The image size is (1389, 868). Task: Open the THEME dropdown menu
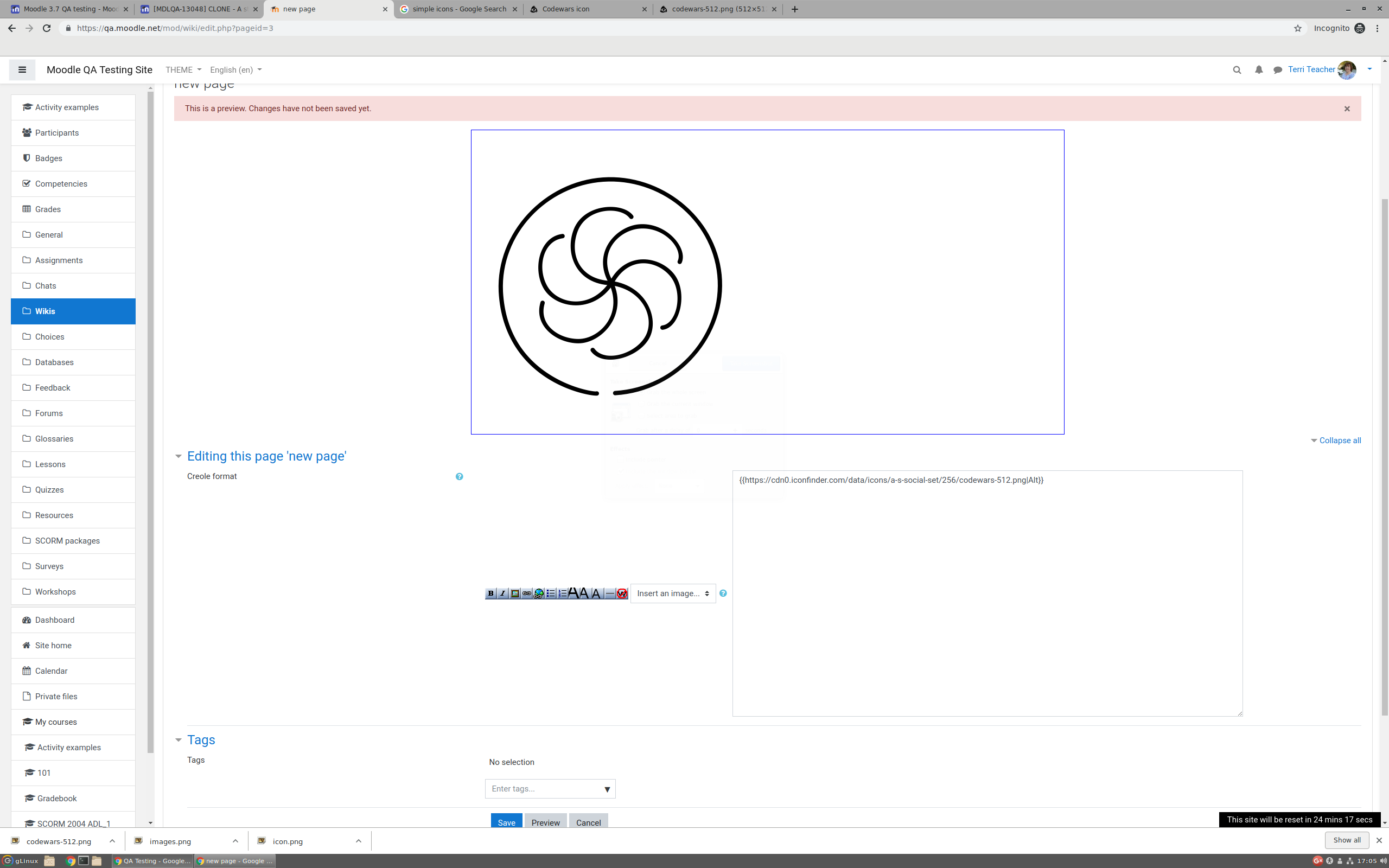point(183,70)
